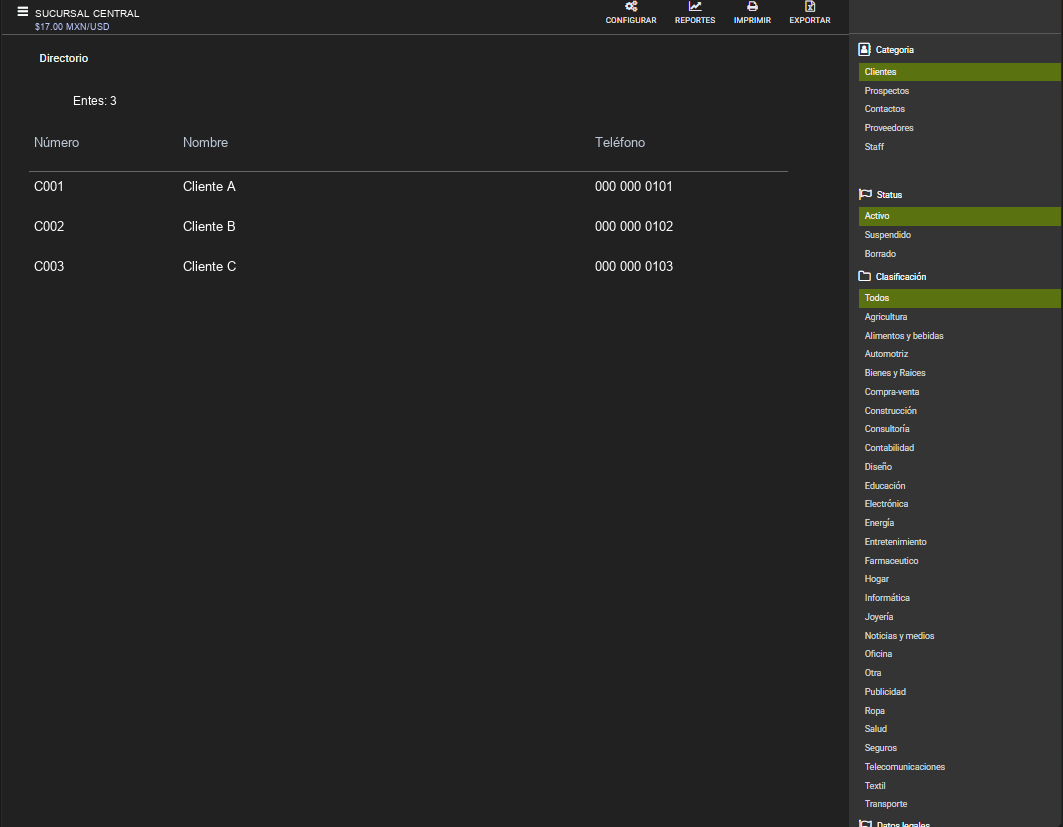Click the Exportar spreadsheet icon
The width and height of the screenshot is (1063, 827).
810,7
